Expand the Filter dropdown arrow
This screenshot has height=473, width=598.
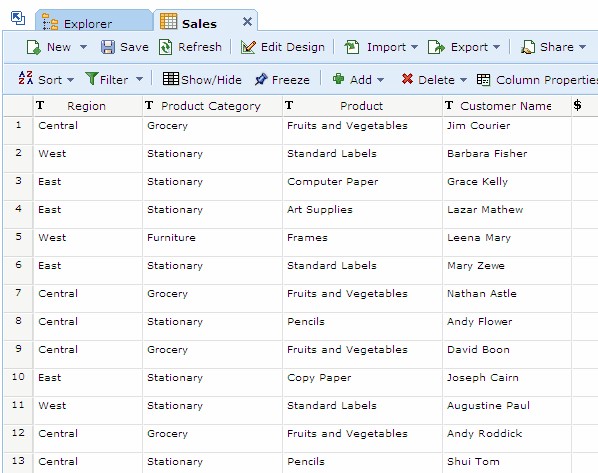coord(140,79)
